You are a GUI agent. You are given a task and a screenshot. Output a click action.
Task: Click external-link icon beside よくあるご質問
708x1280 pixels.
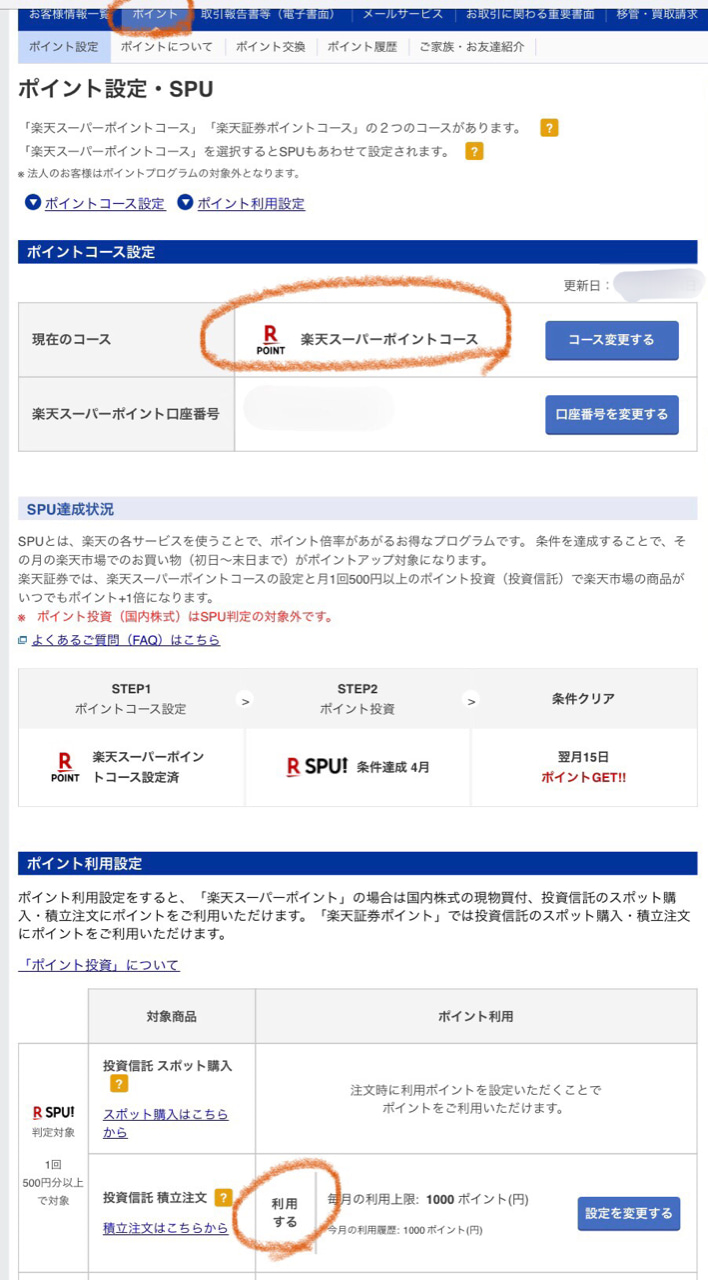[x=23, y=640]
